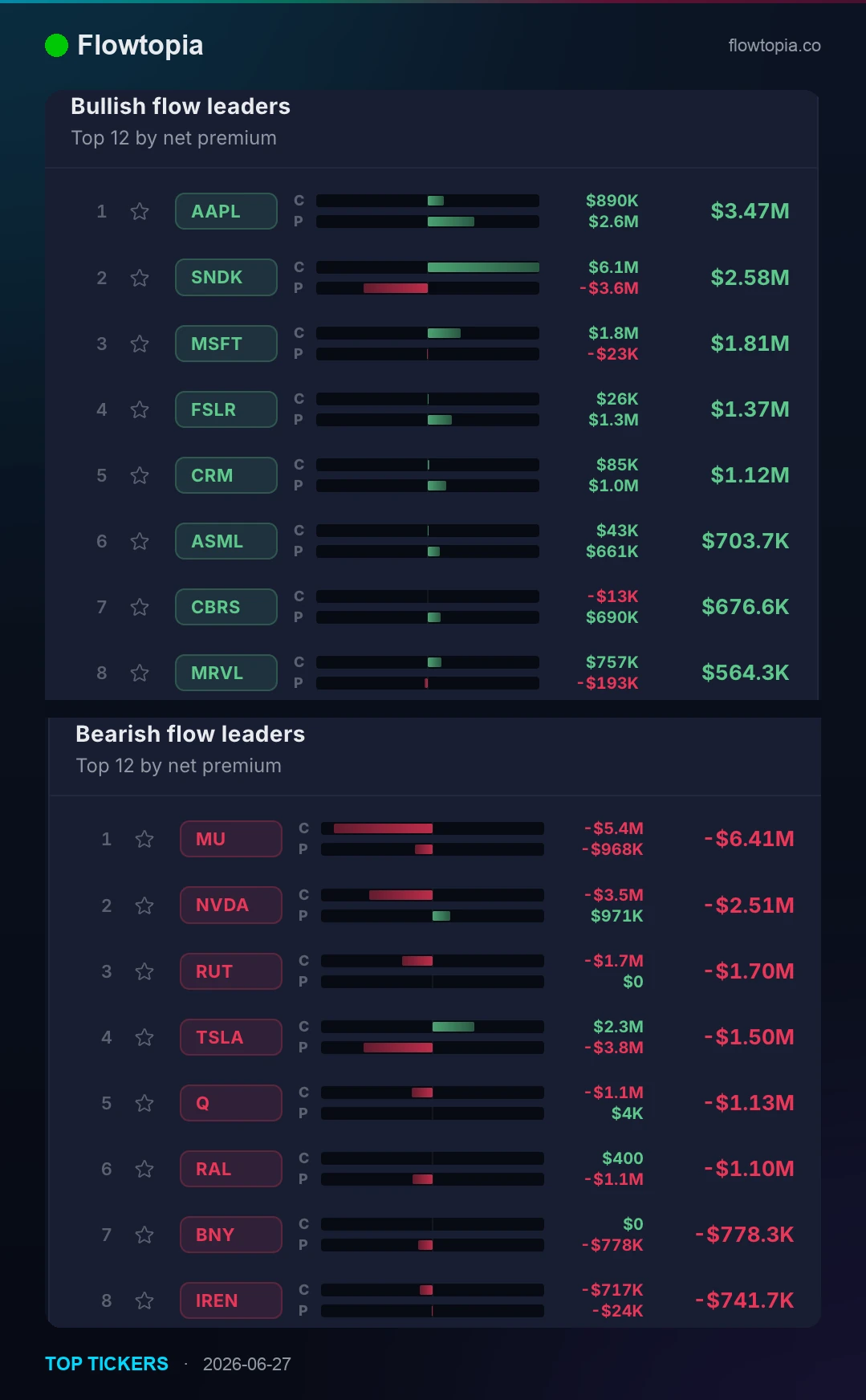Viewport: 866px width, 1400px height.
Task: Visit the flowtopia.co link
Action: click(775, 46)
